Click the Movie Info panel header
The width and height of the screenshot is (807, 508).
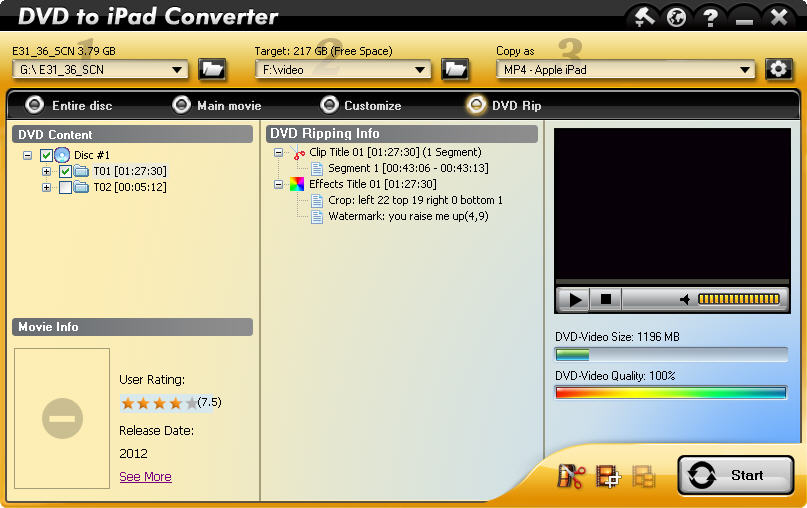pos(132,327)
